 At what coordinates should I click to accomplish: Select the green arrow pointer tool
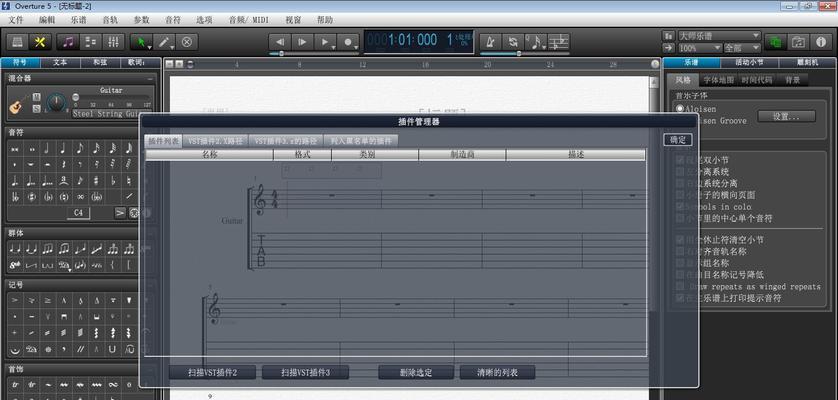pyautogui.click(x=141, y=42)
